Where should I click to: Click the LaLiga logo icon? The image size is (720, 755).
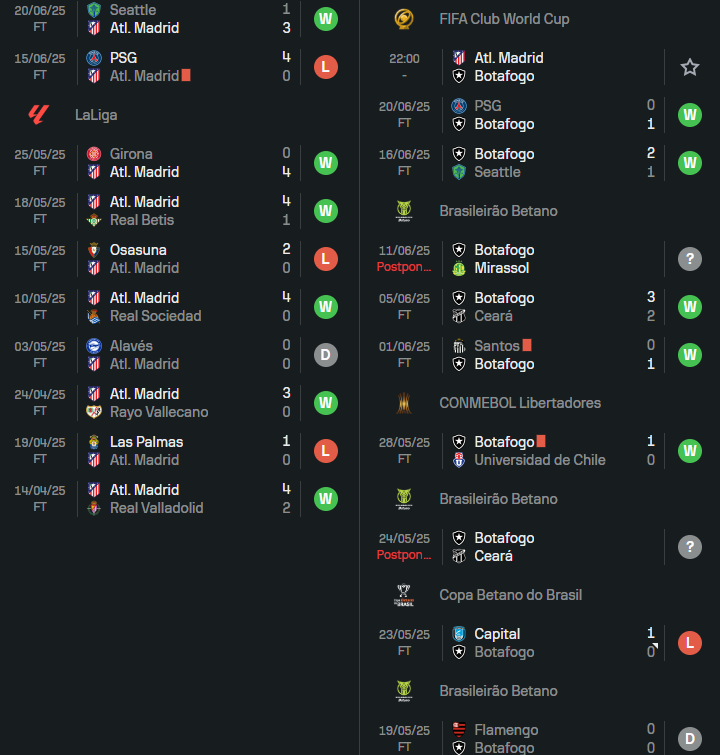[39, 115]
